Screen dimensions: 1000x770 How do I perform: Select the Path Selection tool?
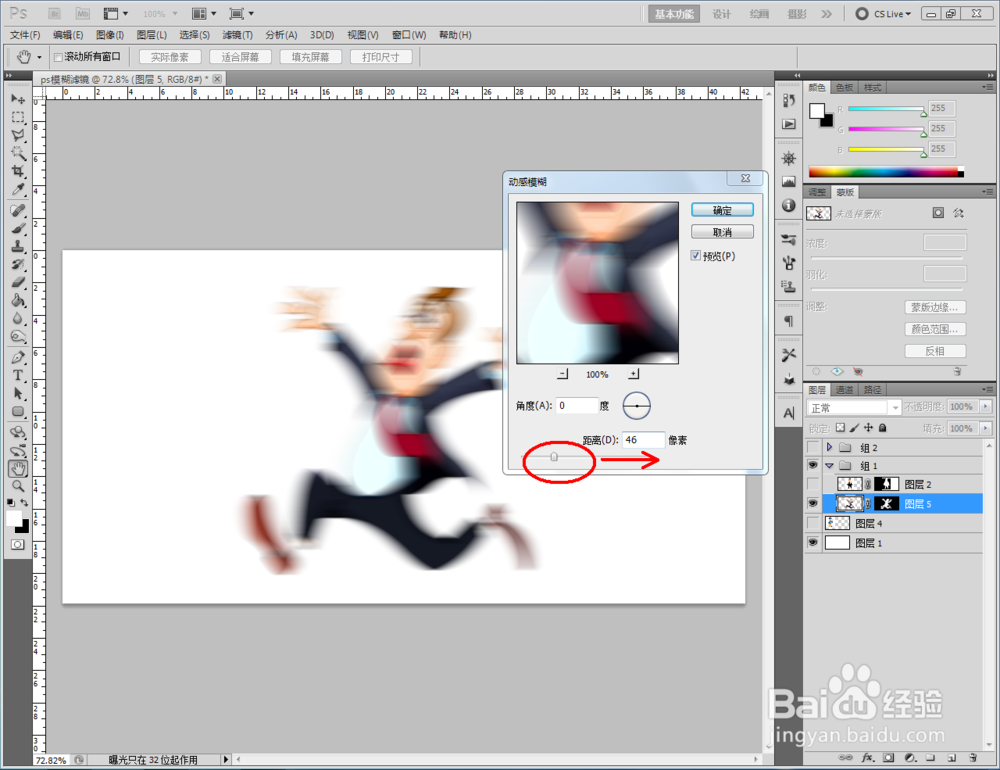pyautogui.click(x=18, y=394)
